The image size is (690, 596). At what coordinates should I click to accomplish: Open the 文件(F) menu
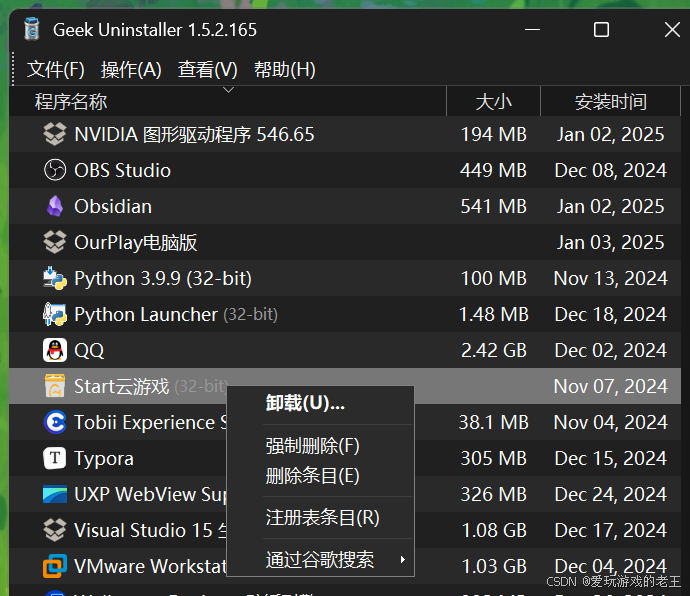[x=55, y=70]
